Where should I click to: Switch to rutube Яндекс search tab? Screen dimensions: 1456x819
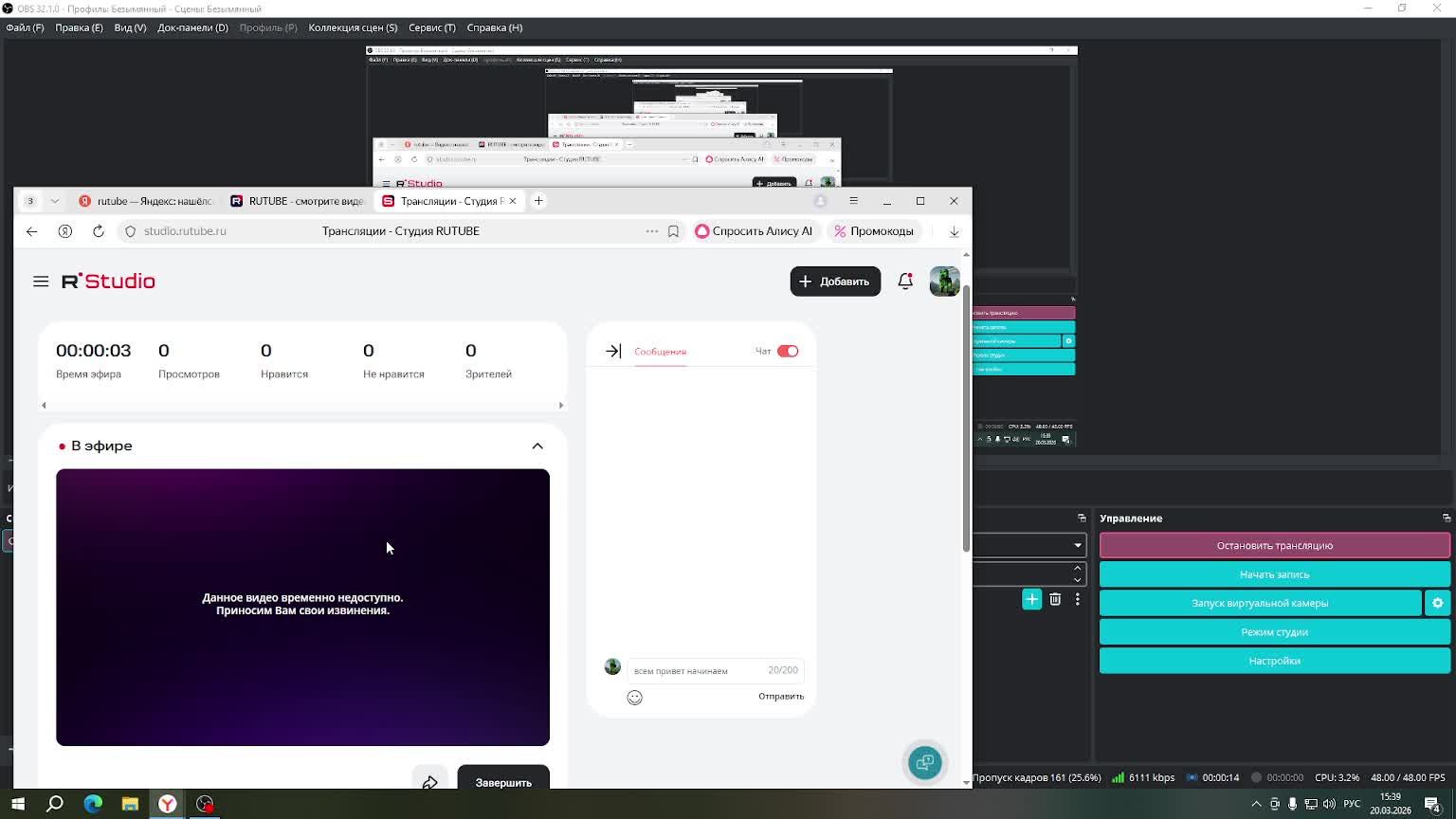tap(146, 201)
